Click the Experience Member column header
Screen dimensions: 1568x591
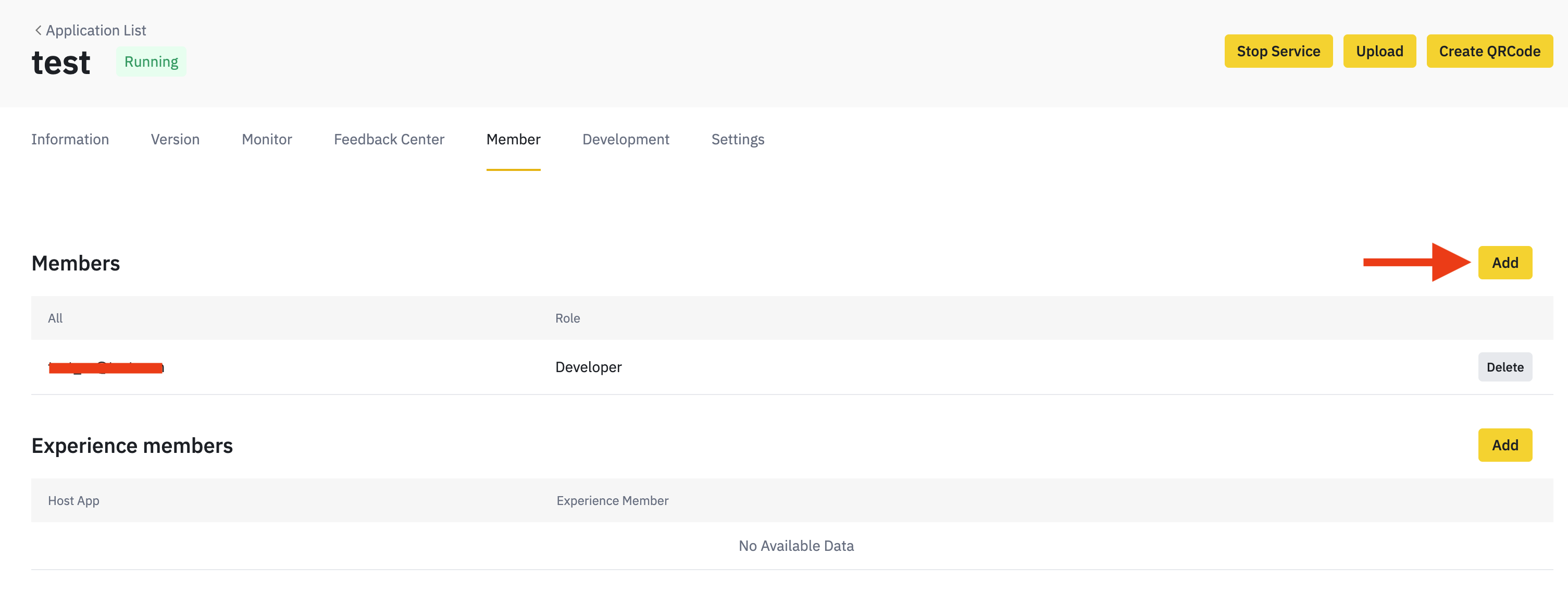coord(612,500)
